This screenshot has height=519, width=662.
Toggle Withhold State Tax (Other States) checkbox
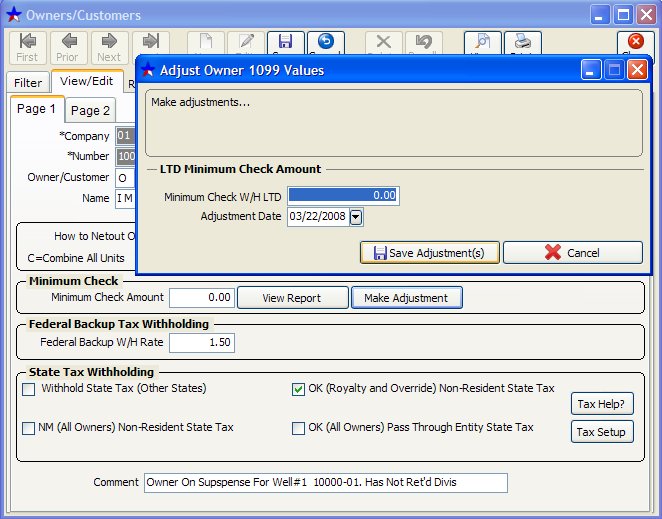click(x=29, y=389)
